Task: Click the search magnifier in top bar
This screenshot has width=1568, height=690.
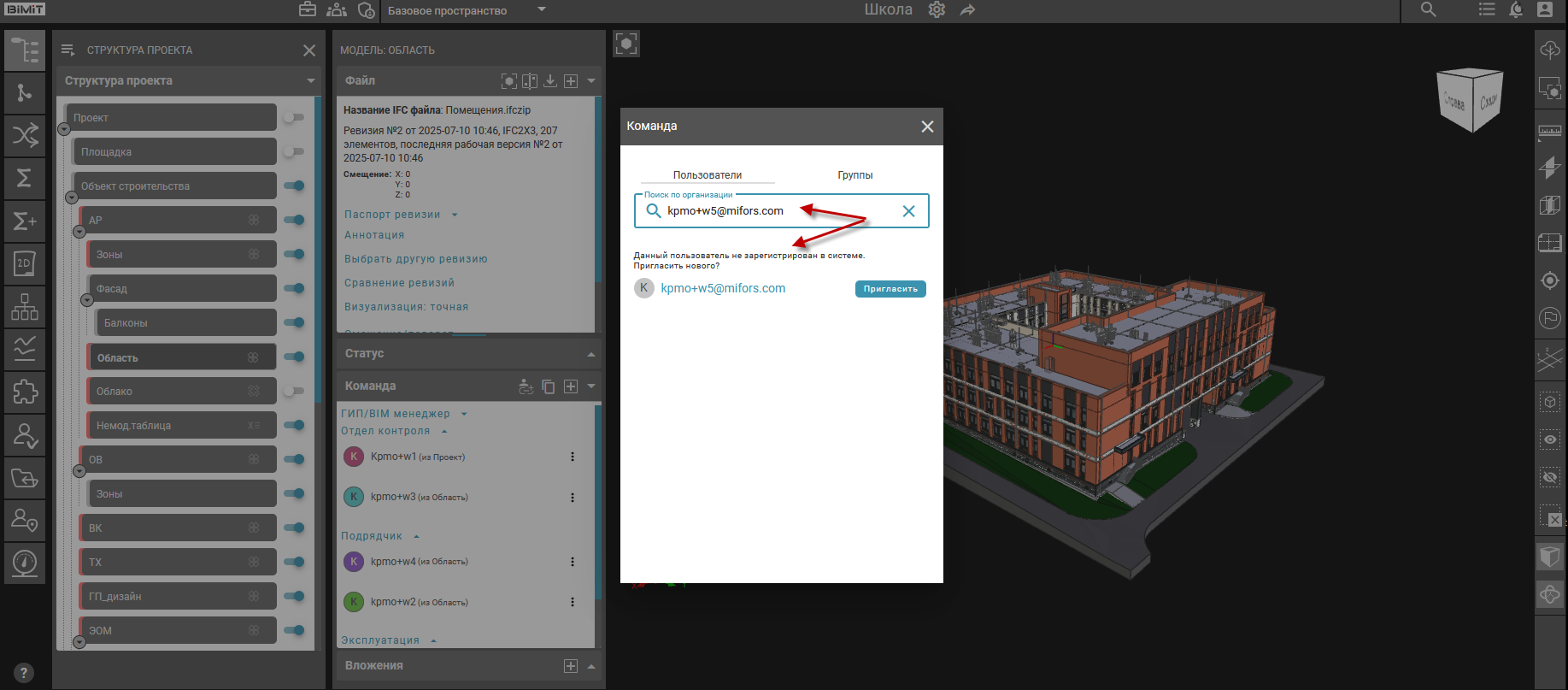Action: coord(1428,10)
